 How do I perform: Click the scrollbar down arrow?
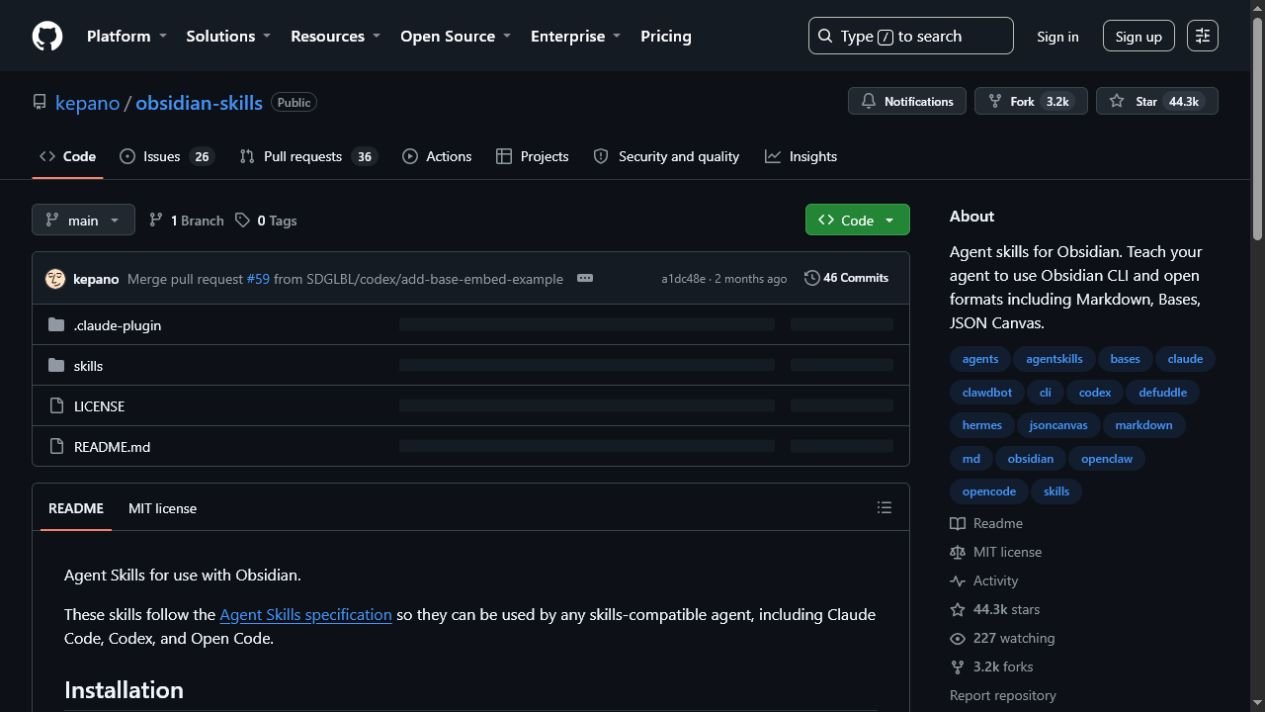pos(1257,705)
